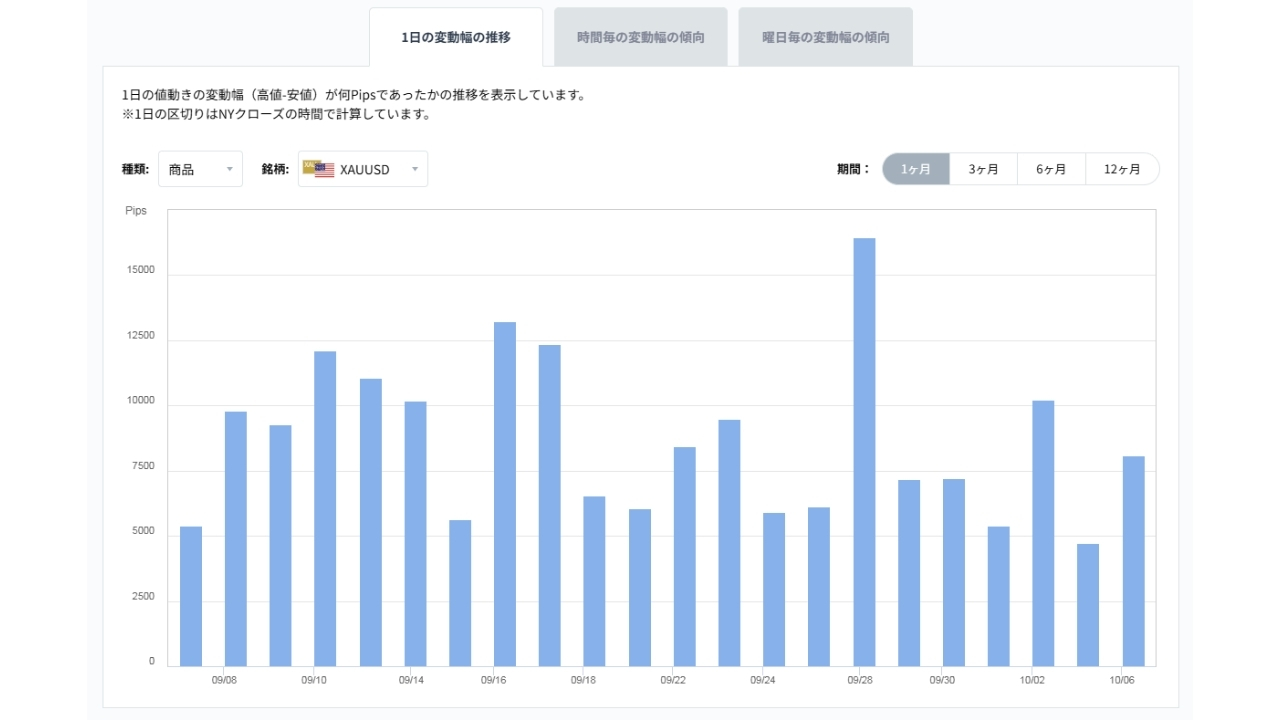The height and width of the screenshot is (720, 1280).
Task: Click the 09/08 x-axis date label
Action: 224,680
